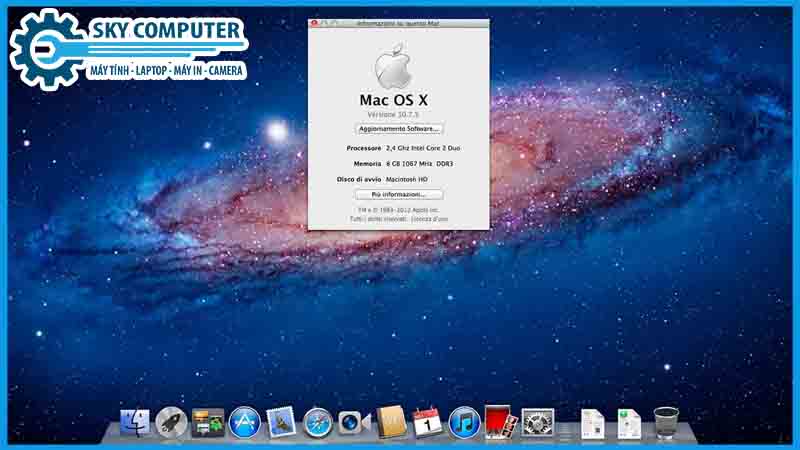Click the 2,4 GHz Intel Core 2 Duo value
The width and height of the screenshot is (800, 450).
423,148
